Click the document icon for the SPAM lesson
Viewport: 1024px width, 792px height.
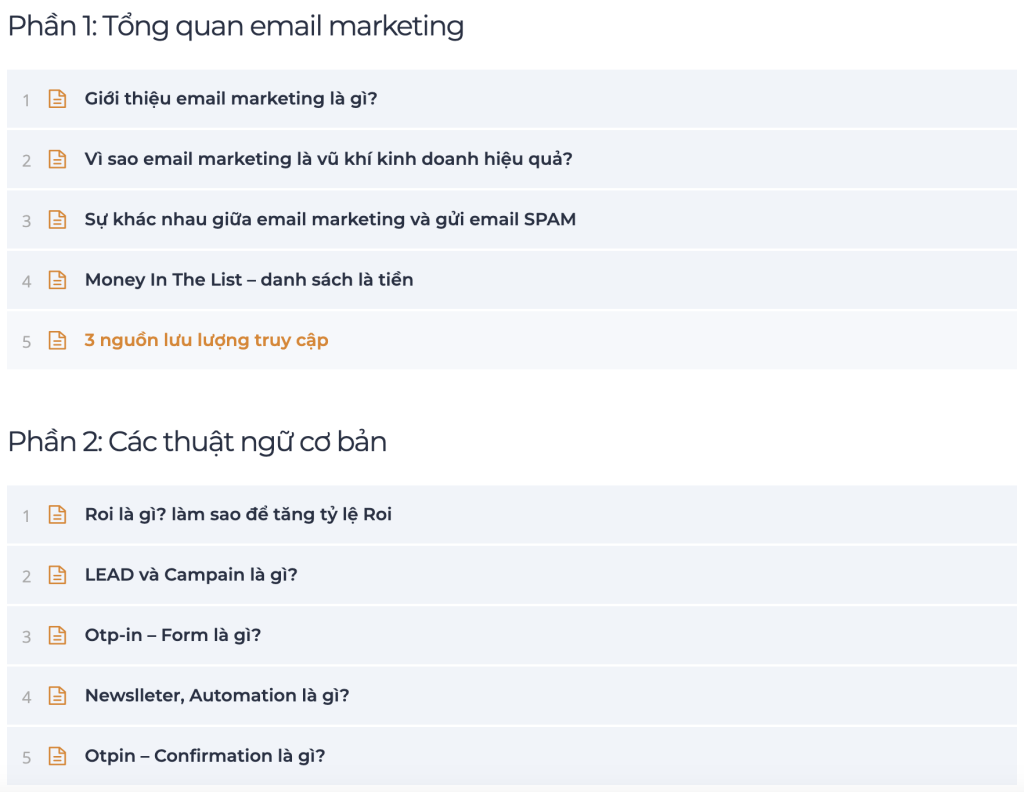(58, 220)
